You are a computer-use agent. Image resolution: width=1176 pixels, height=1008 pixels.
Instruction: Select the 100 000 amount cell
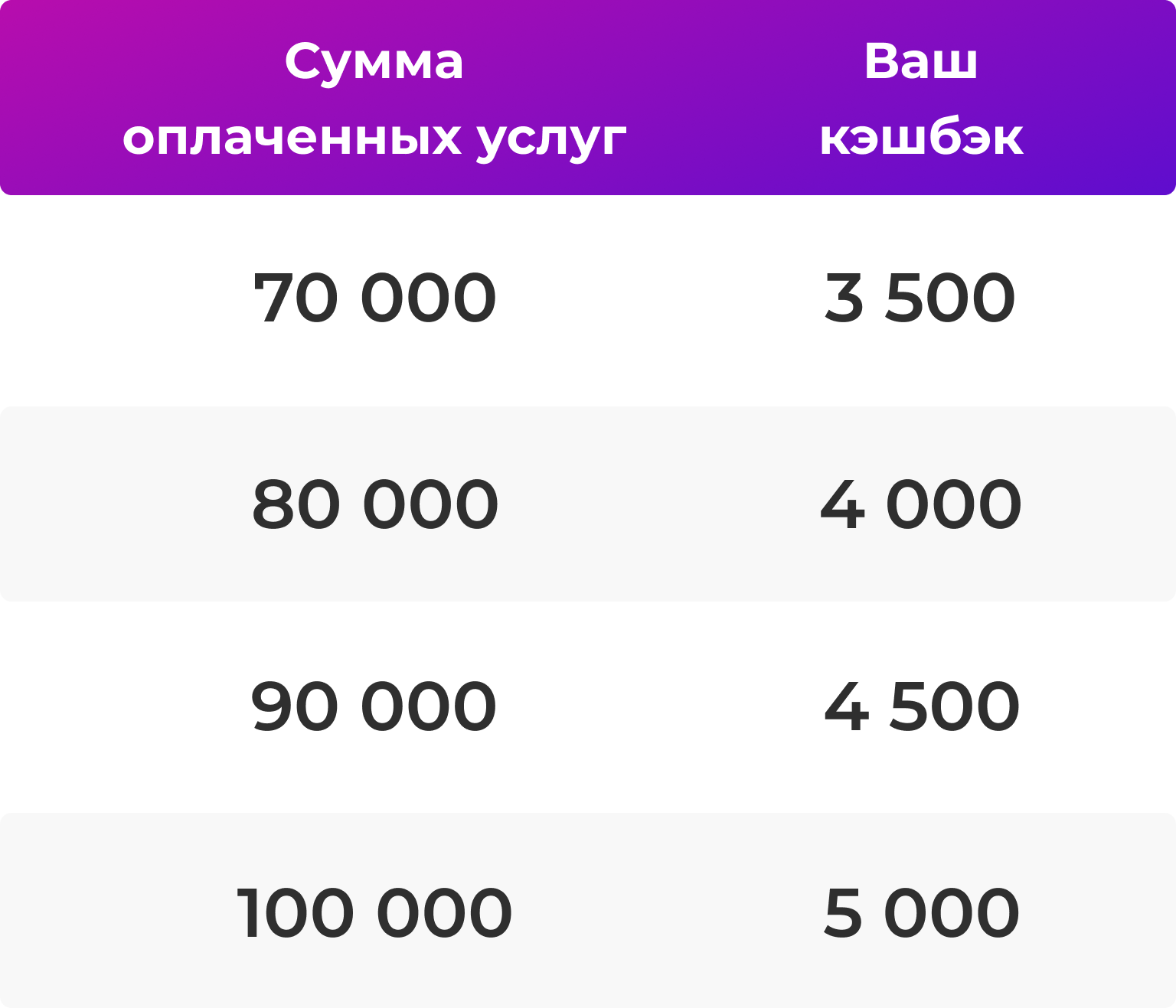374,913
